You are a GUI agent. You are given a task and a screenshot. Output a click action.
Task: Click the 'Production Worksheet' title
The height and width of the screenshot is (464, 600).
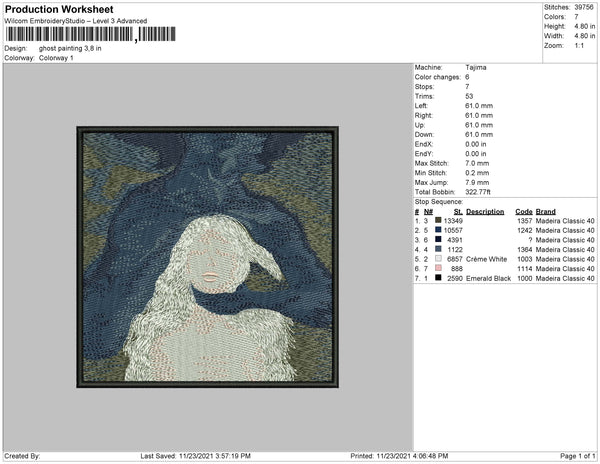pos(59,10)
